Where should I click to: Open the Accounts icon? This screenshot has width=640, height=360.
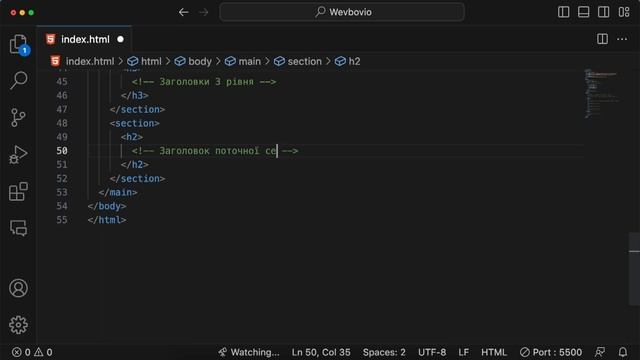tap(18, 288)
